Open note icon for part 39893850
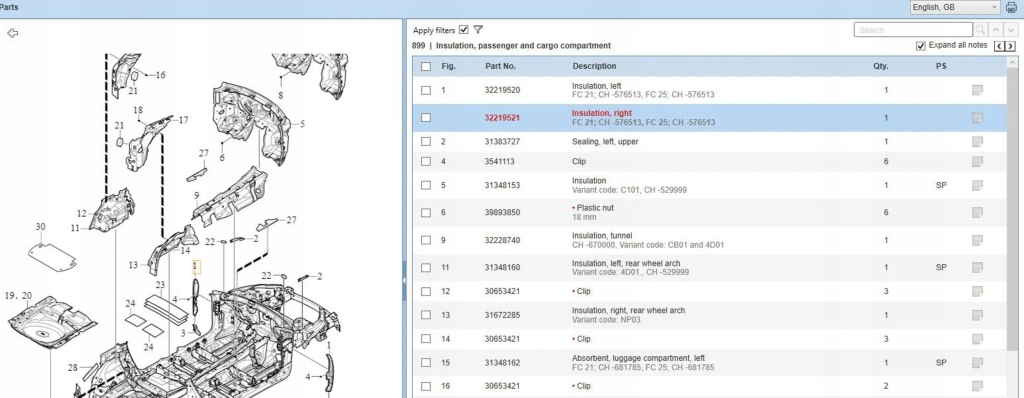 point(977,212)
